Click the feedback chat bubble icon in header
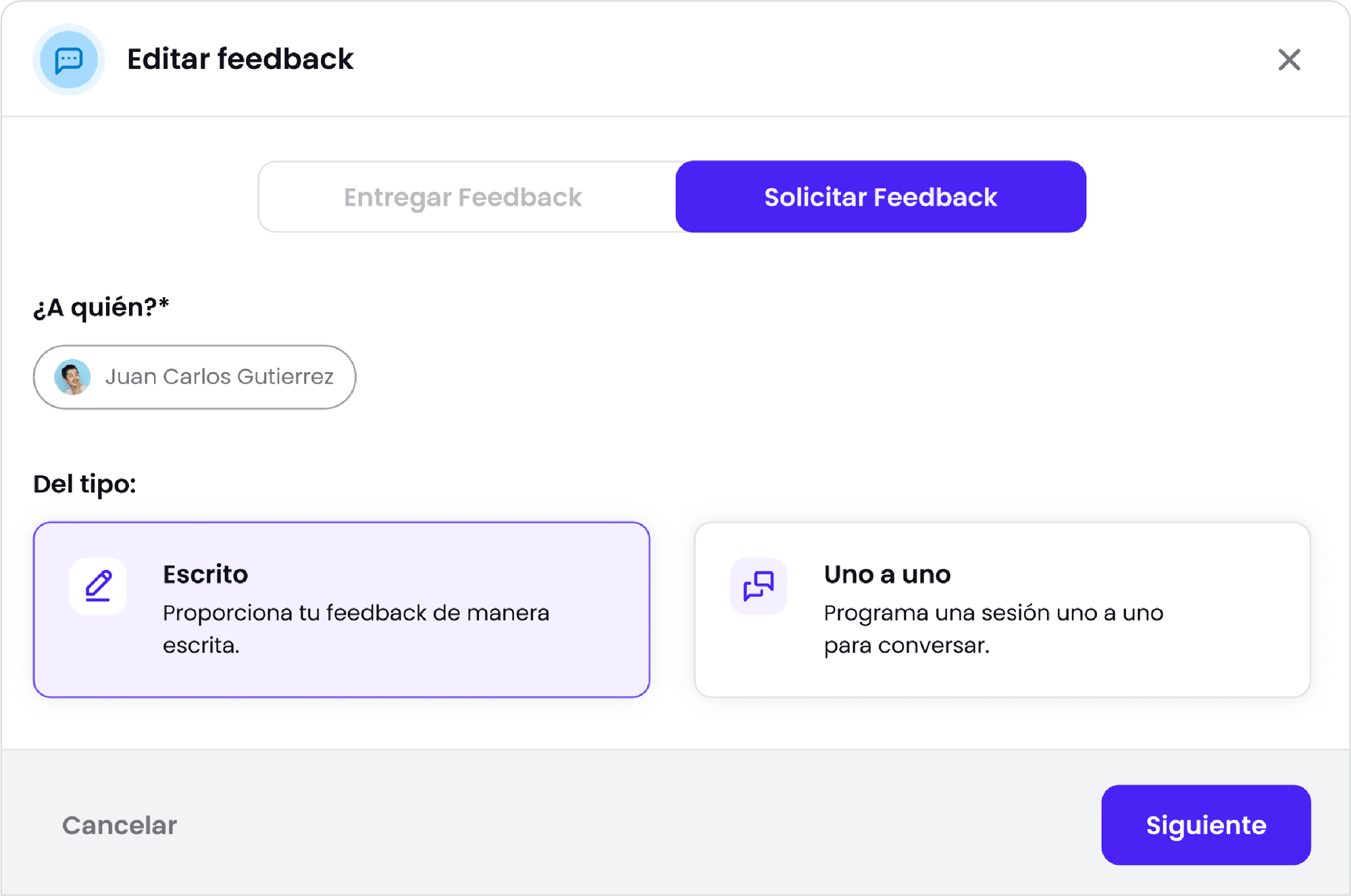 tap(68, 59)
